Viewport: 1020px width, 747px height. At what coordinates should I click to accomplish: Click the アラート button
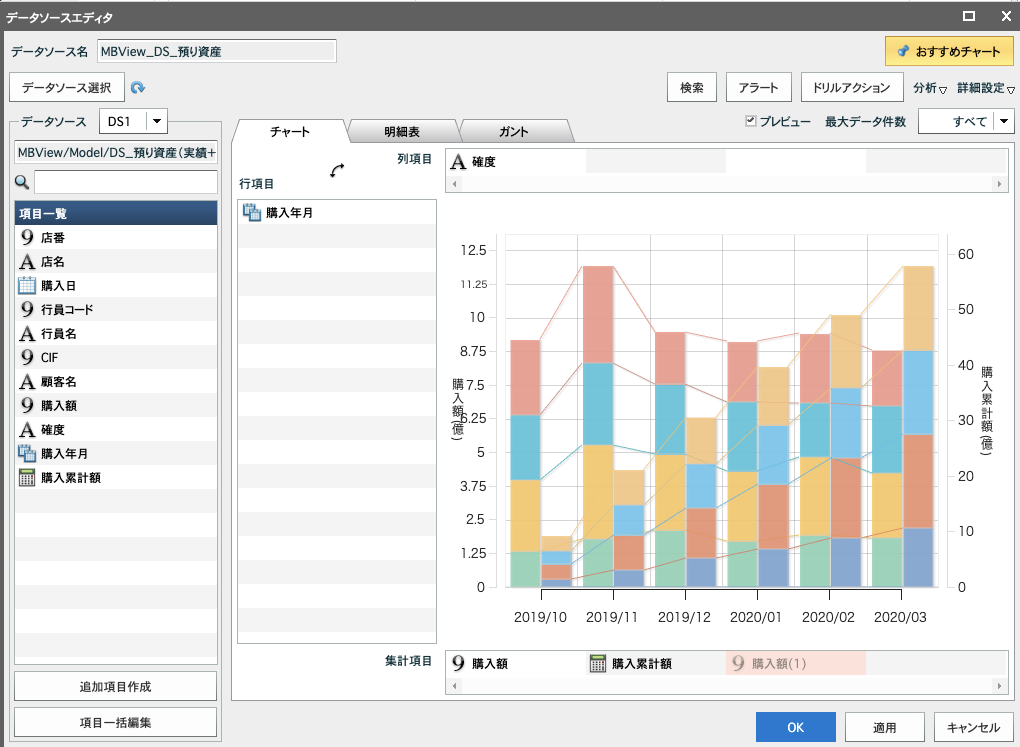(758, 87)
